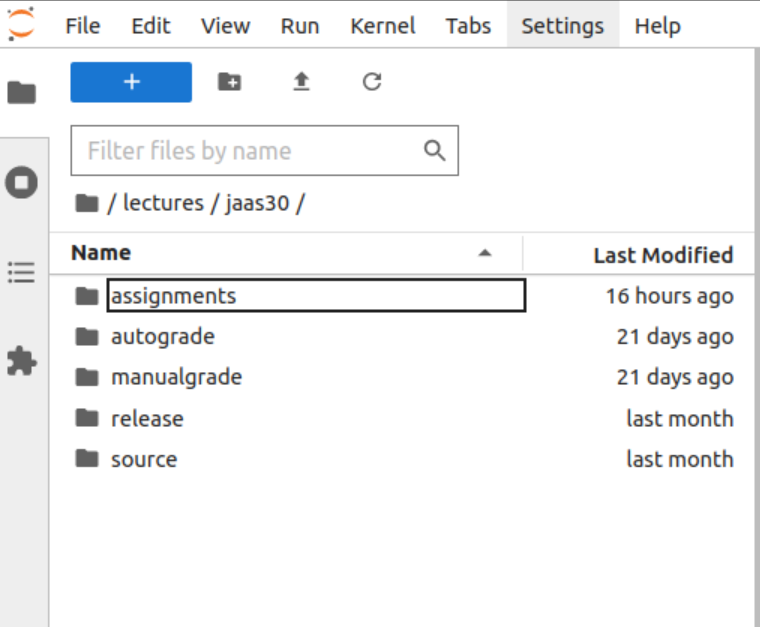Image resolution: width=760 pixels, height=627 pixels.
Task: Click the Jupyter logo
Action: click(x=21, y=25)
